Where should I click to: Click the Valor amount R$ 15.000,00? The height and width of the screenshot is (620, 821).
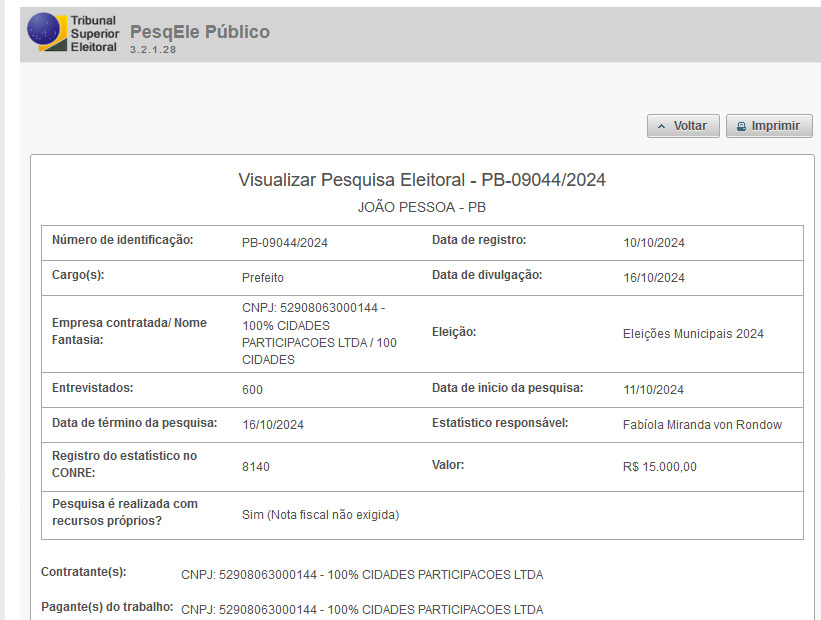[660, 467]
